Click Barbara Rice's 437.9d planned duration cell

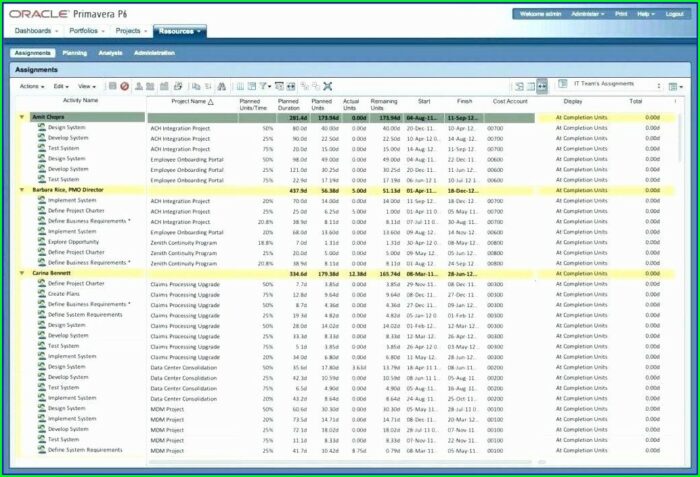tap(298, 191)
